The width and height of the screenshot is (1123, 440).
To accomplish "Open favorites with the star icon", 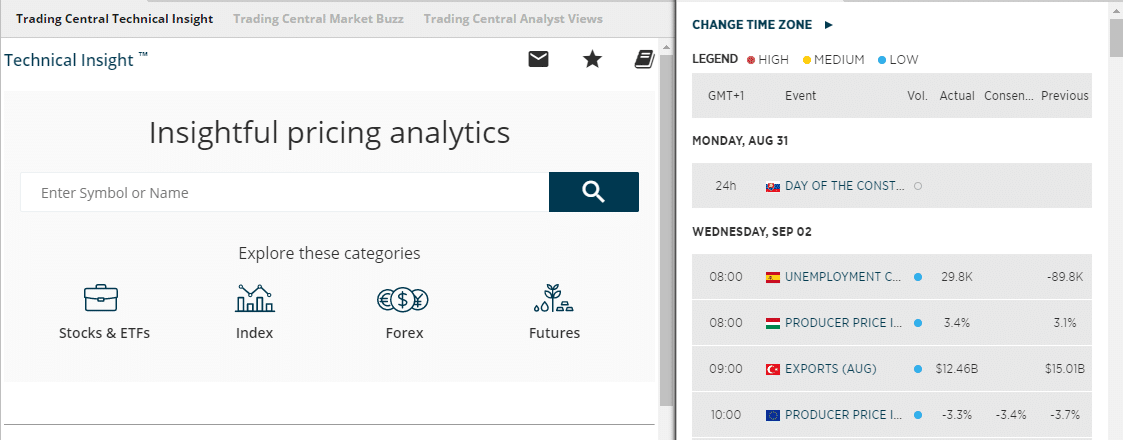I will click(592, 59).
